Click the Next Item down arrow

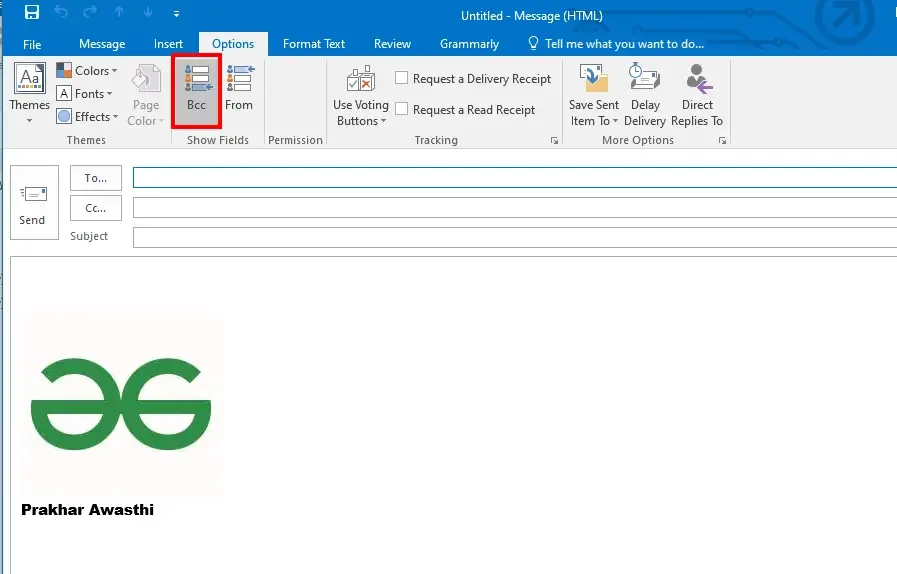coord(148,13)
